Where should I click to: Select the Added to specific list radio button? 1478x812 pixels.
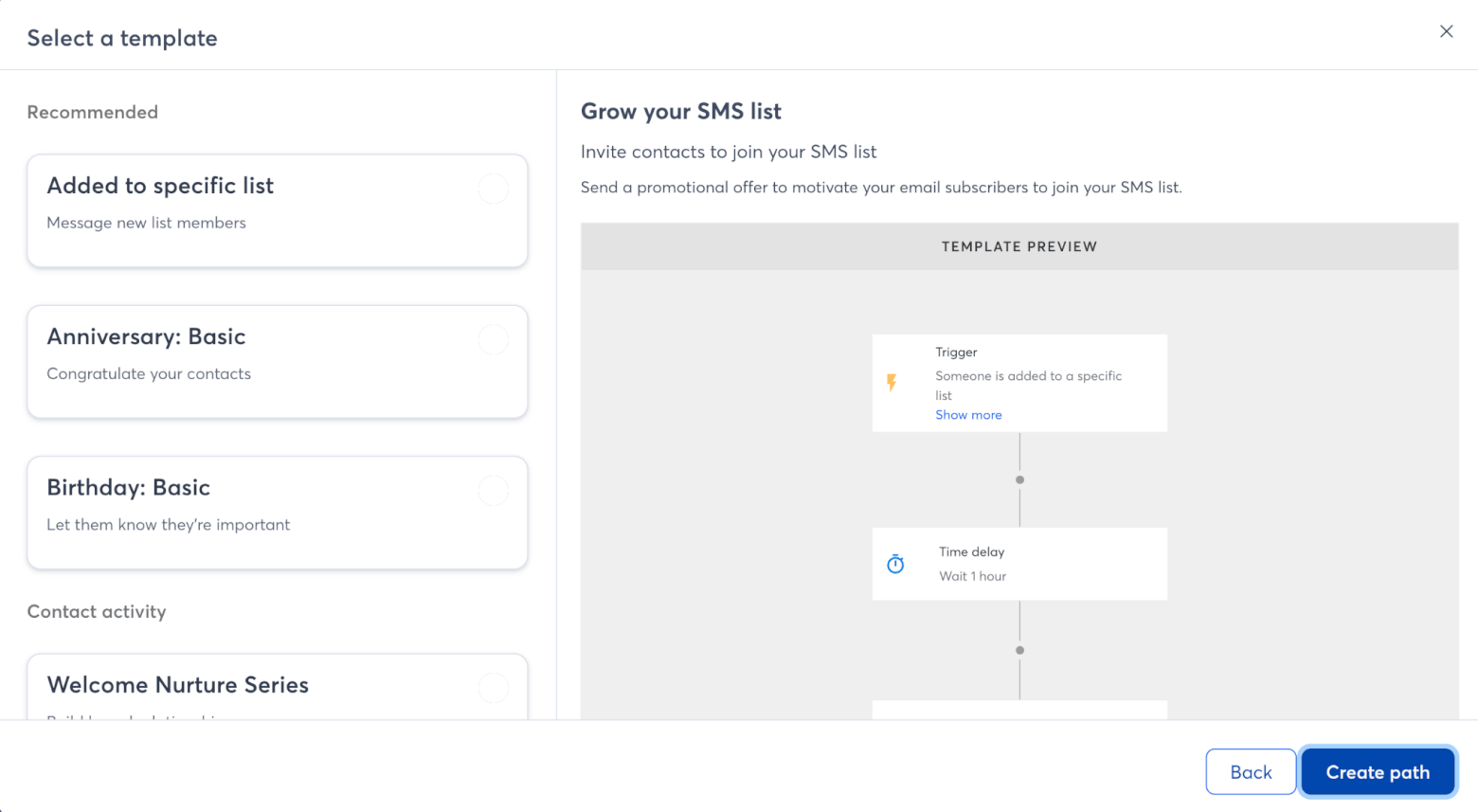point(494,189)
